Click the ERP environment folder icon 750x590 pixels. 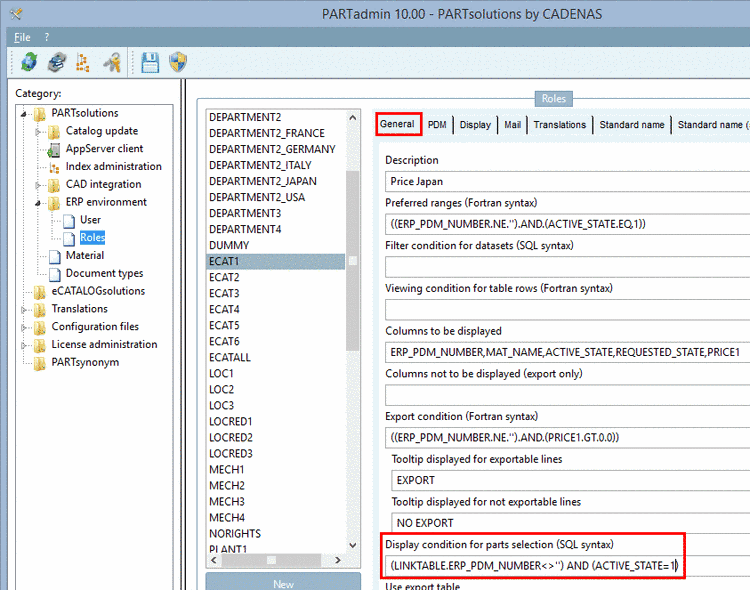(x=54, y=202)
